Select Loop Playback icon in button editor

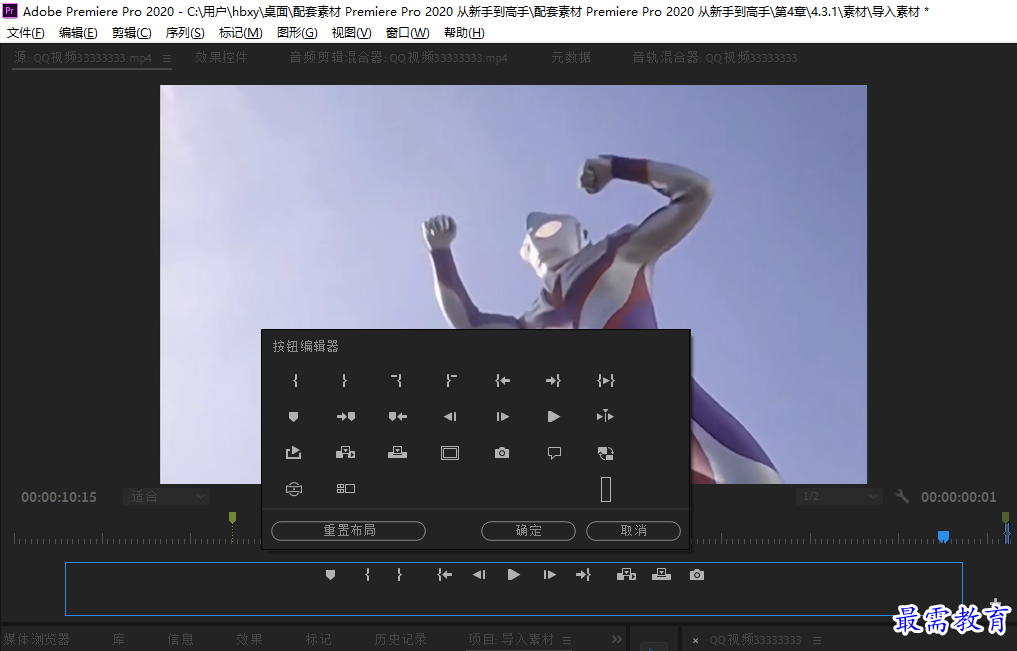click(293, 453)
